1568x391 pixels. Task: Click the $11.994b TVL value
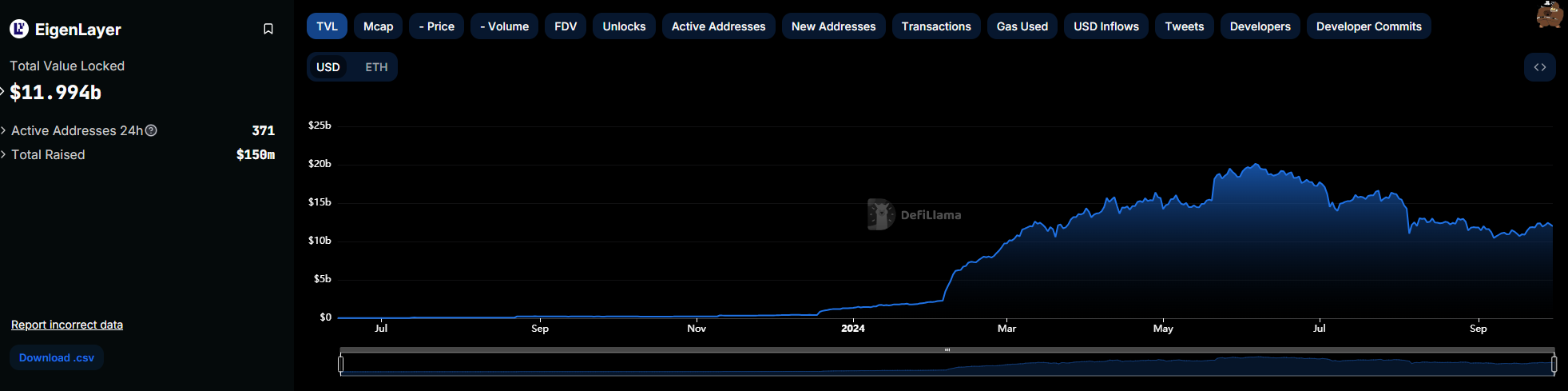click(55, 93)
